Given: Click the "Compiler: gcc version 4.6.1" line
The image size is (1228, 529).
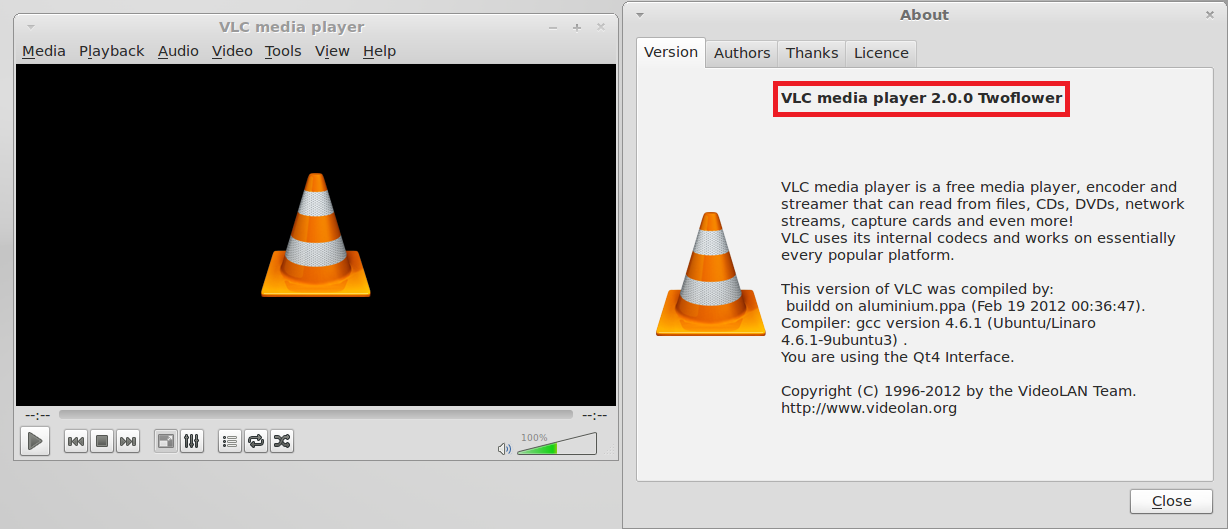Looking at the screenshot, I should tap(938, 323).
